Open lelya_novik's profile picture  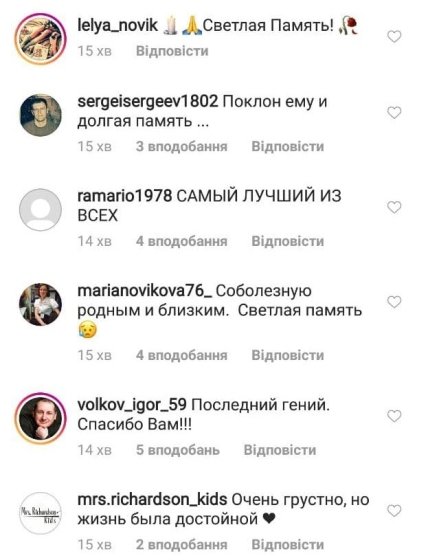click(40, 39)
